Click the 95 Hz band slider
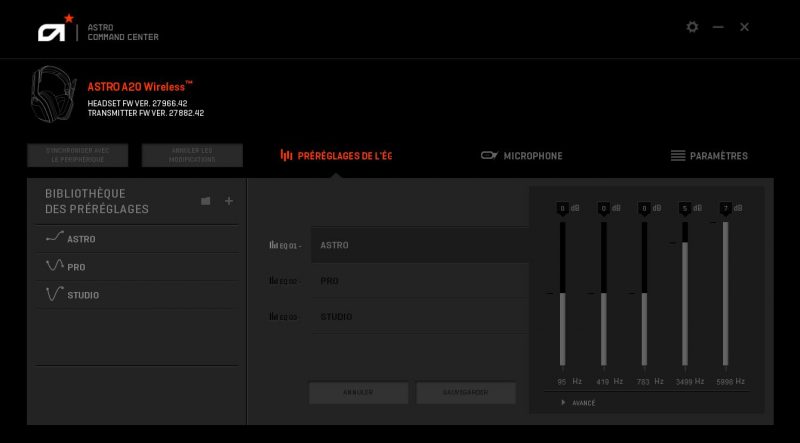Image resolution: width=800 pixels, height=443 pixels. click(x=563, y=293)
